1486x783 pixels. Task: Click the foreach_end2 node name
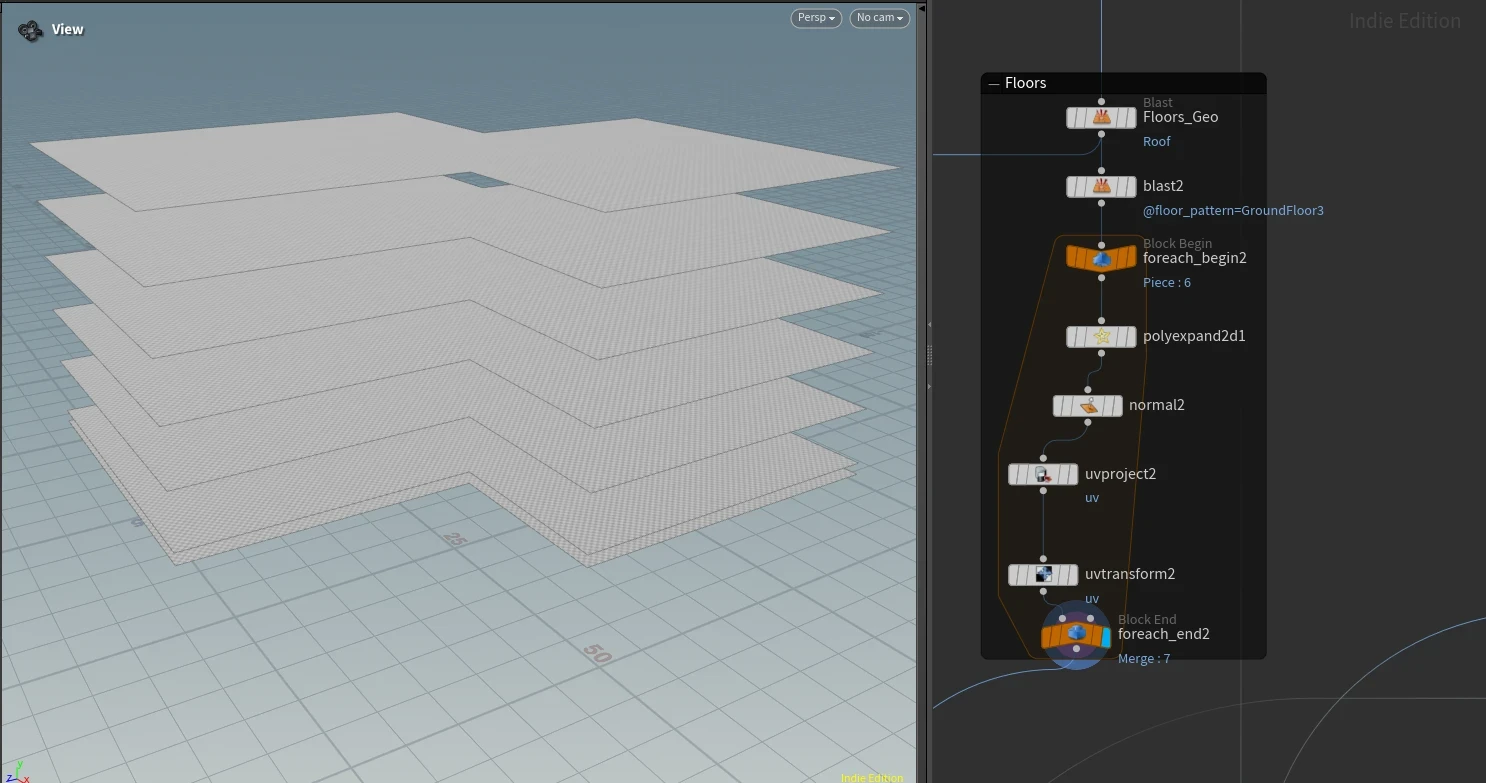click(1163, 634)
